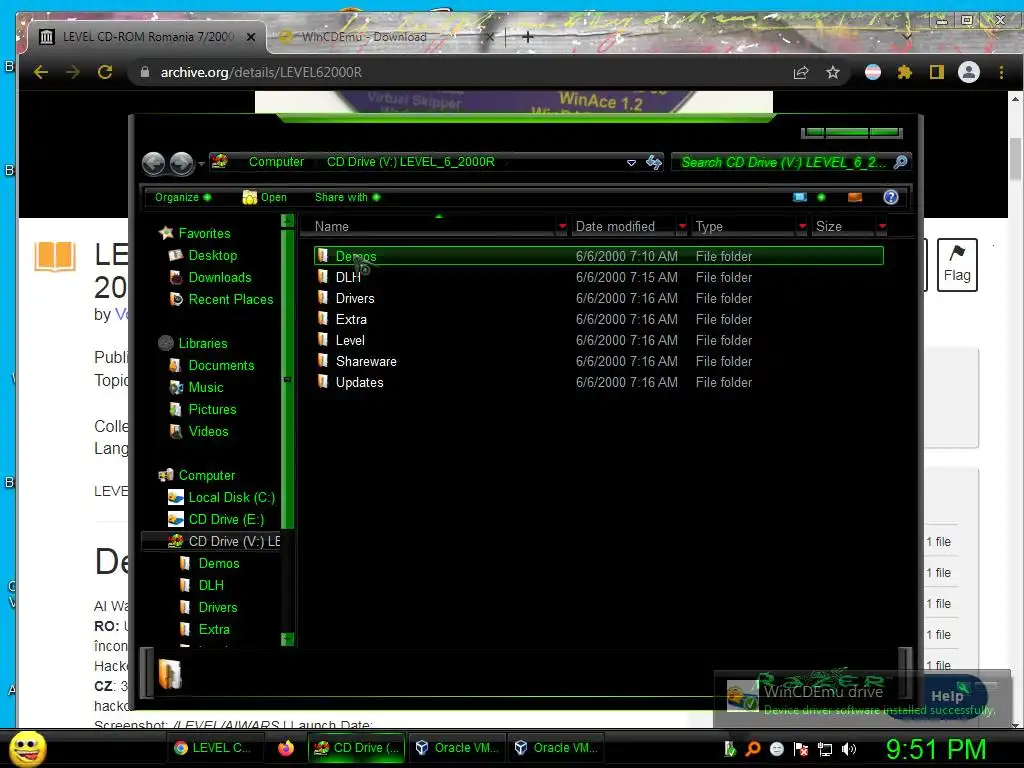Go back with the Explorer back arrow
Image resolution: width=1024 pixels, height=768 pixels.
(x=153, y=163)
